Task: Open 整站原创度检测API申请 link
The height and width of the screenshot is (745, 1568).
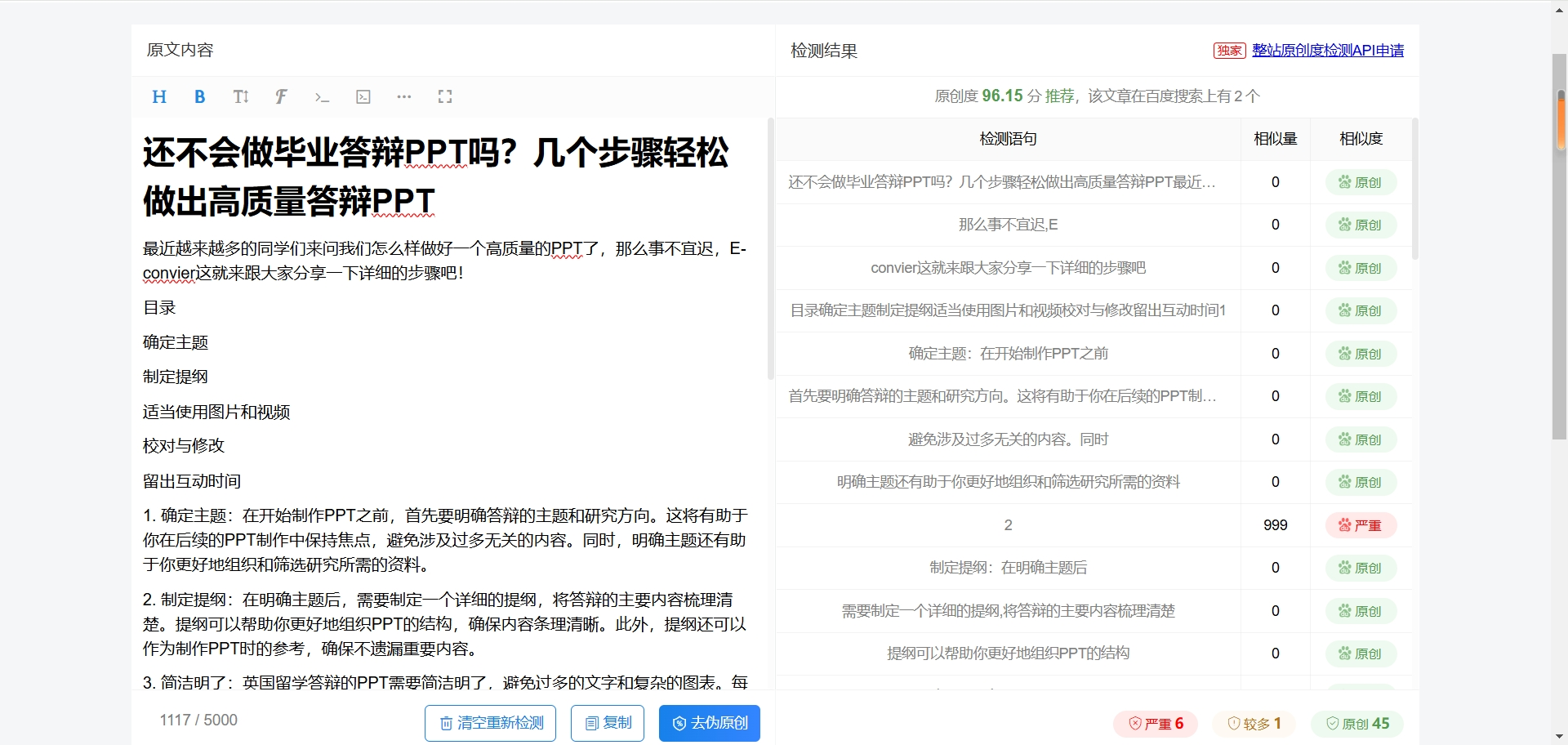Action: click(1328, 51)
